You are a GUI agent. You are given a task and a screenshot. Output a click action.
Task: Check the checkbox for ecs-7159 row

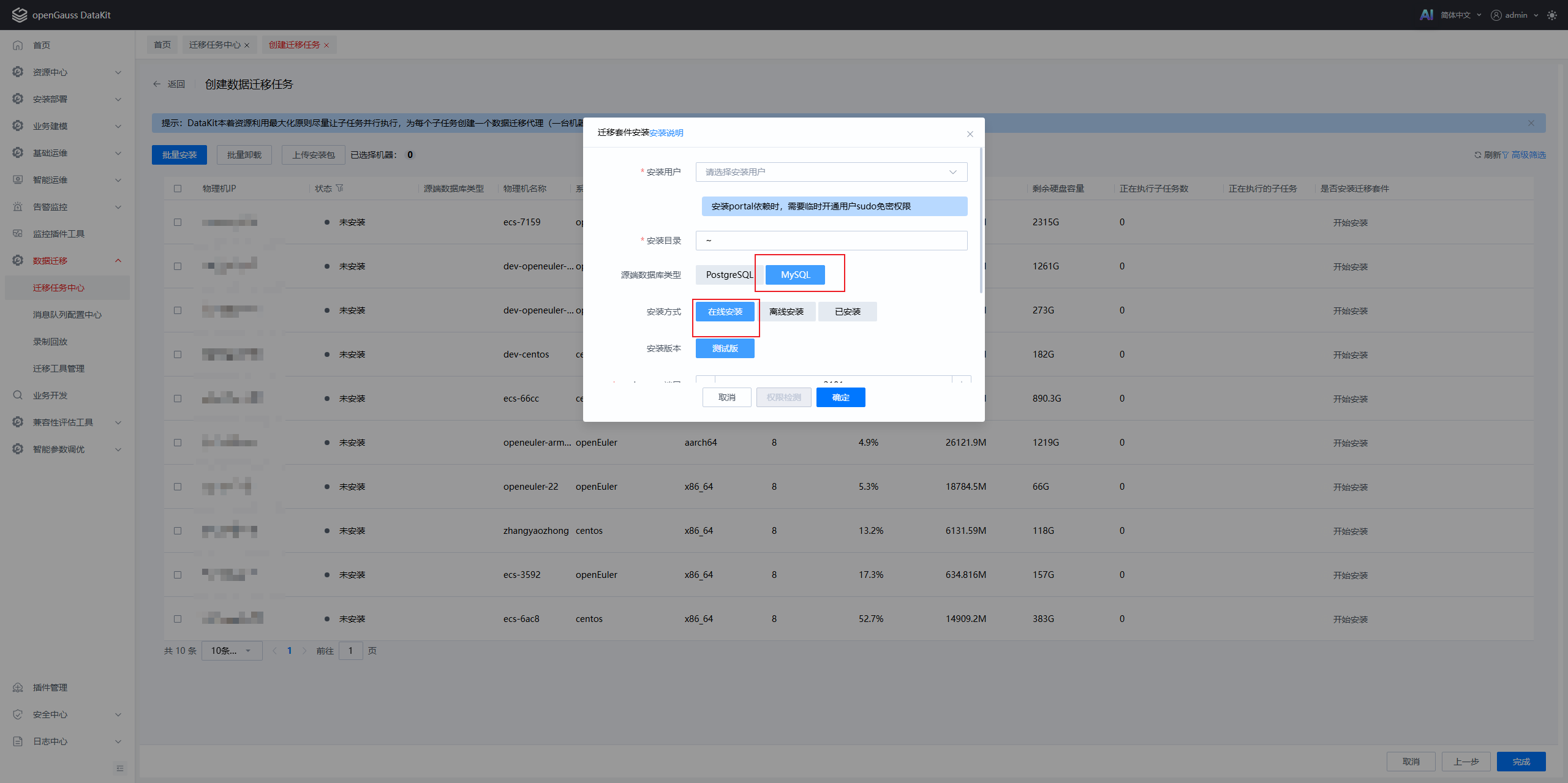[178, 222]
